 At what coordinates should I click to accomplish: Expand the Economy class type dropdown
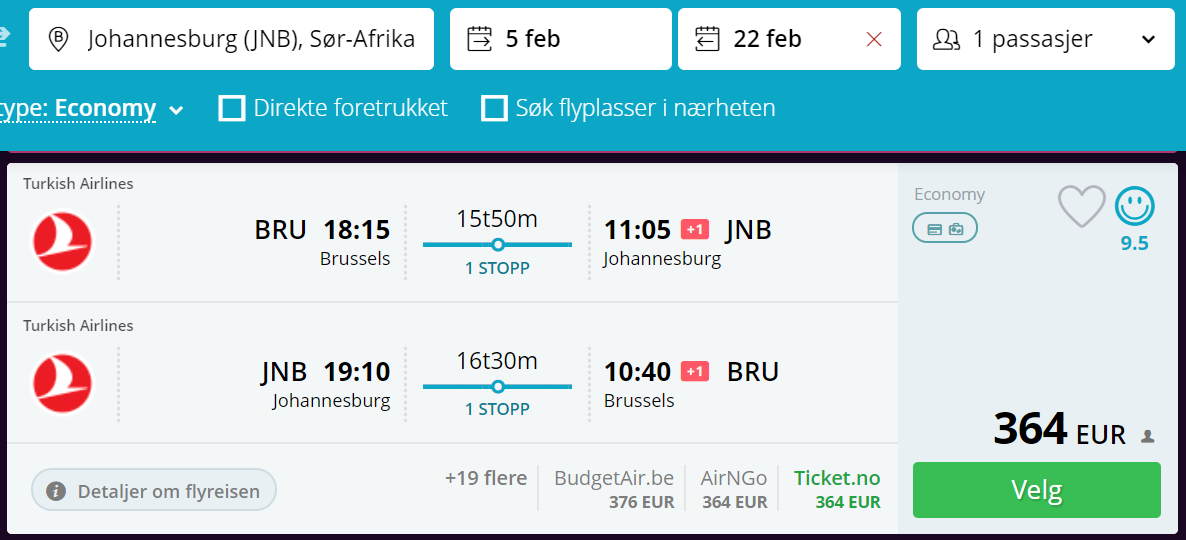[x=91, y=110]
